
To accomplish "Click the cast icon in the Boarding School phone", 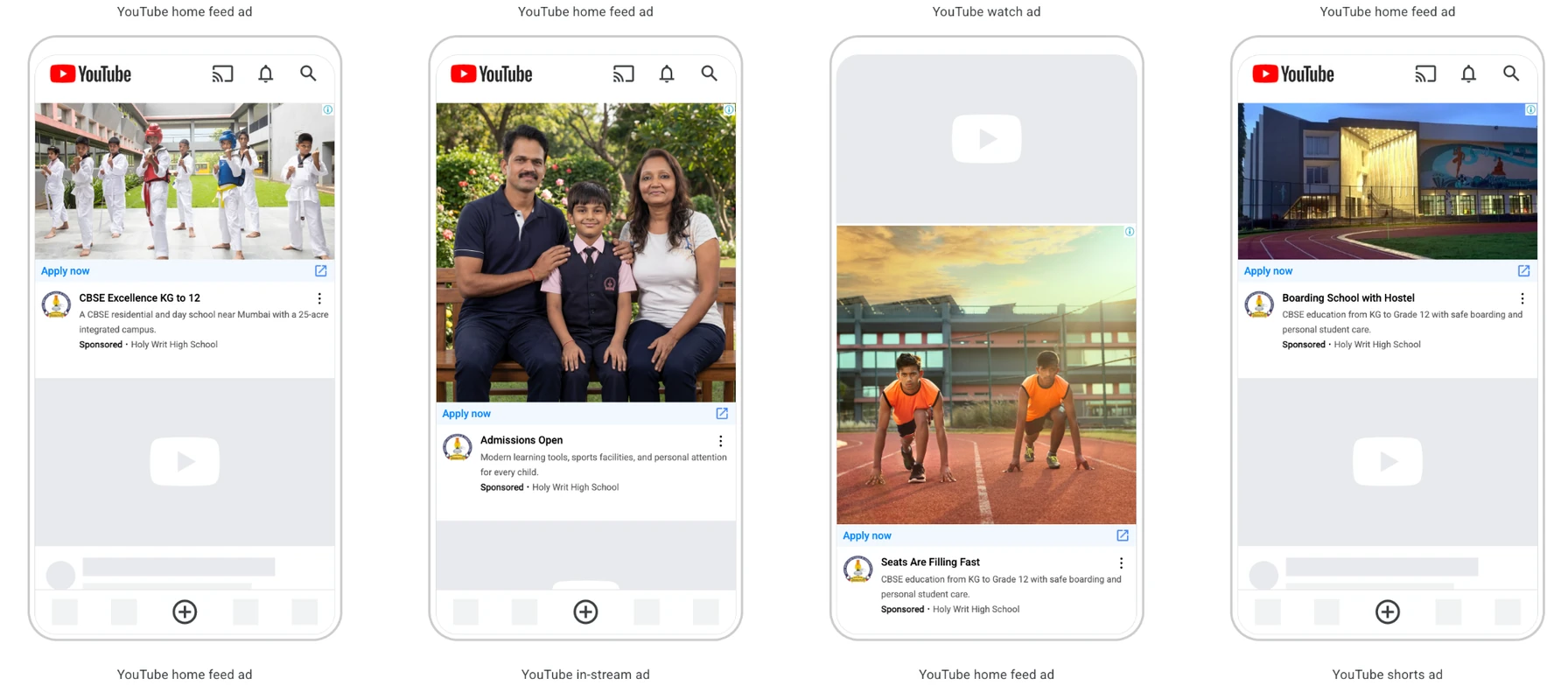I will click(x=1425, y=74).
